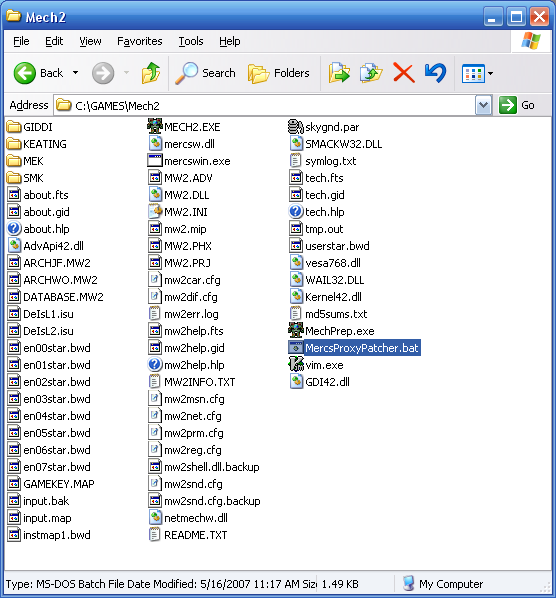This screenshot has height=598, width=556.
Task: Expand the Address bar dropdown arrow
Action: pos(483,105)
